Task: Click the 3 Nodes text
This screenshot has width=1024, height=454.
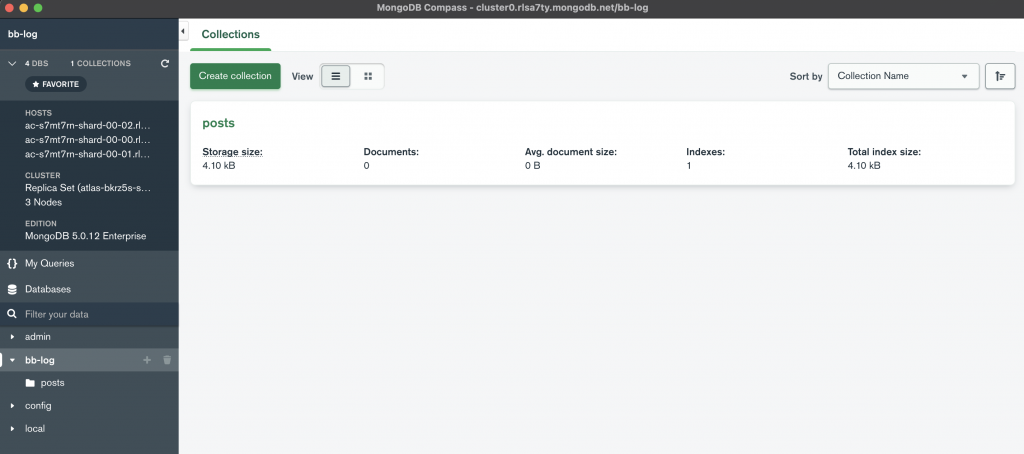Action: pos(43,202)
